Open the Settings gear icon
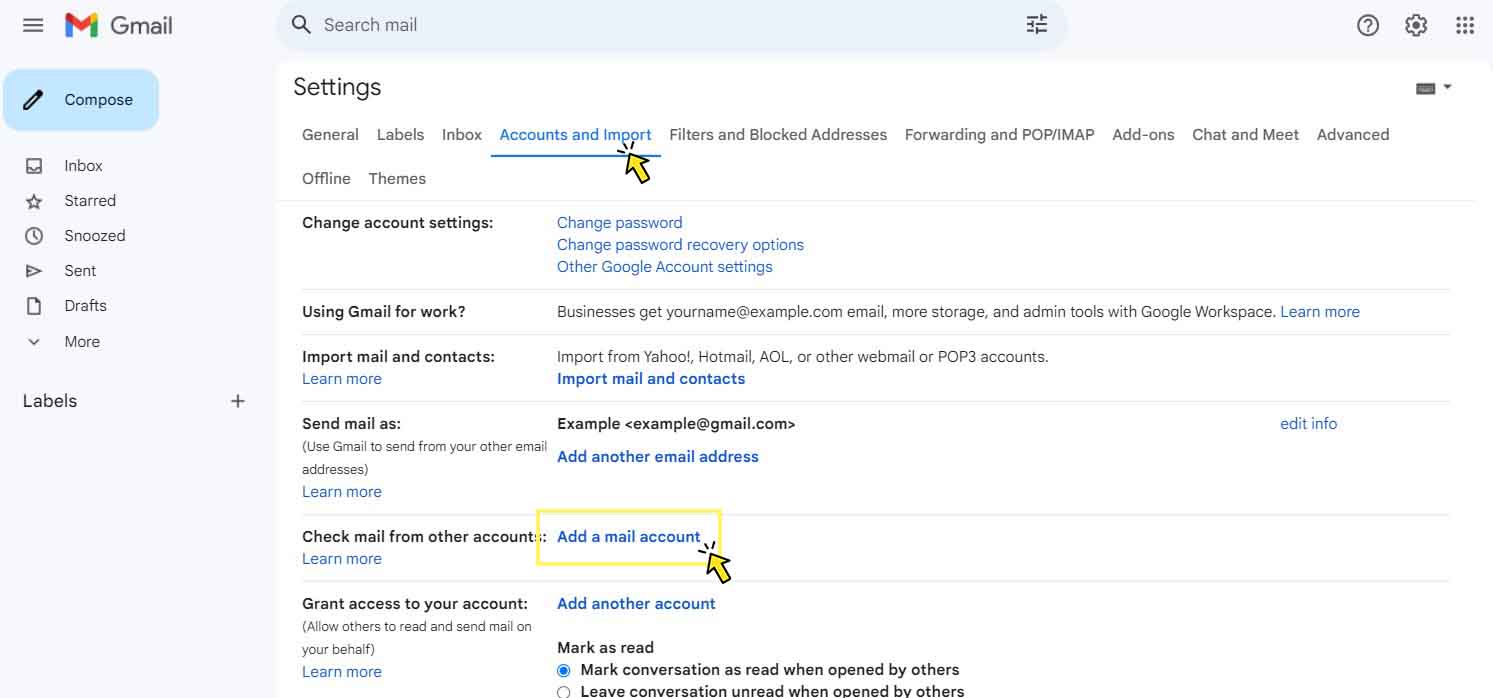1493x698 pixels. [x=1416, y=24]
